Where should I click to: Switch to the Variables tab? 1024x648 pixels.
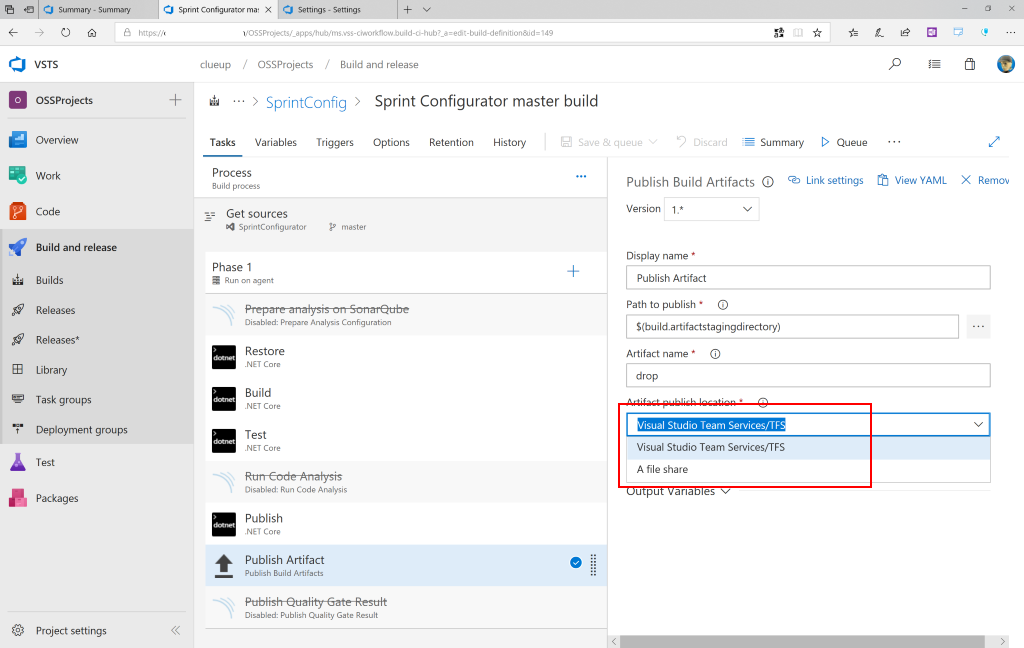[276, 142]
